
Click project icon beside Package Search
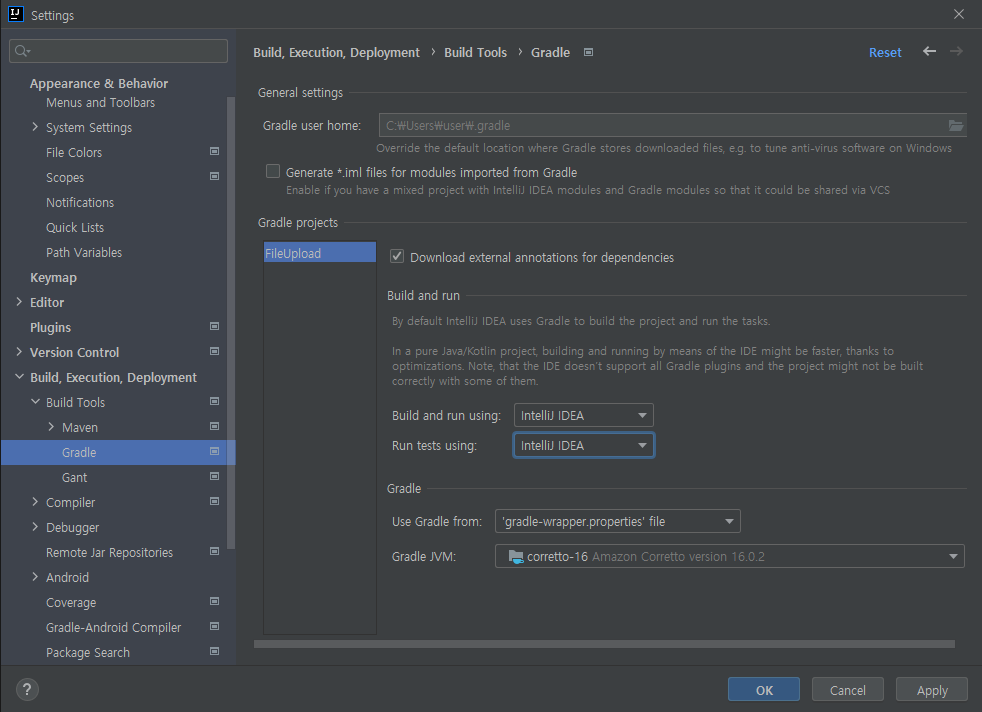click(x=214, y=652)
